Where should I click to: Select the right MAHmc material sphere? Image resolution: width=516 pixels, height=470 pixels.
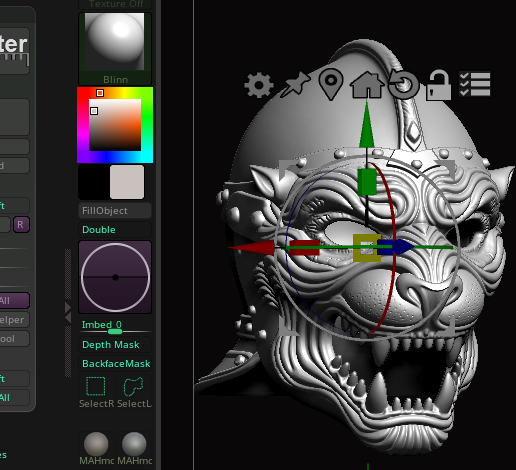click(x=134, y=448)
